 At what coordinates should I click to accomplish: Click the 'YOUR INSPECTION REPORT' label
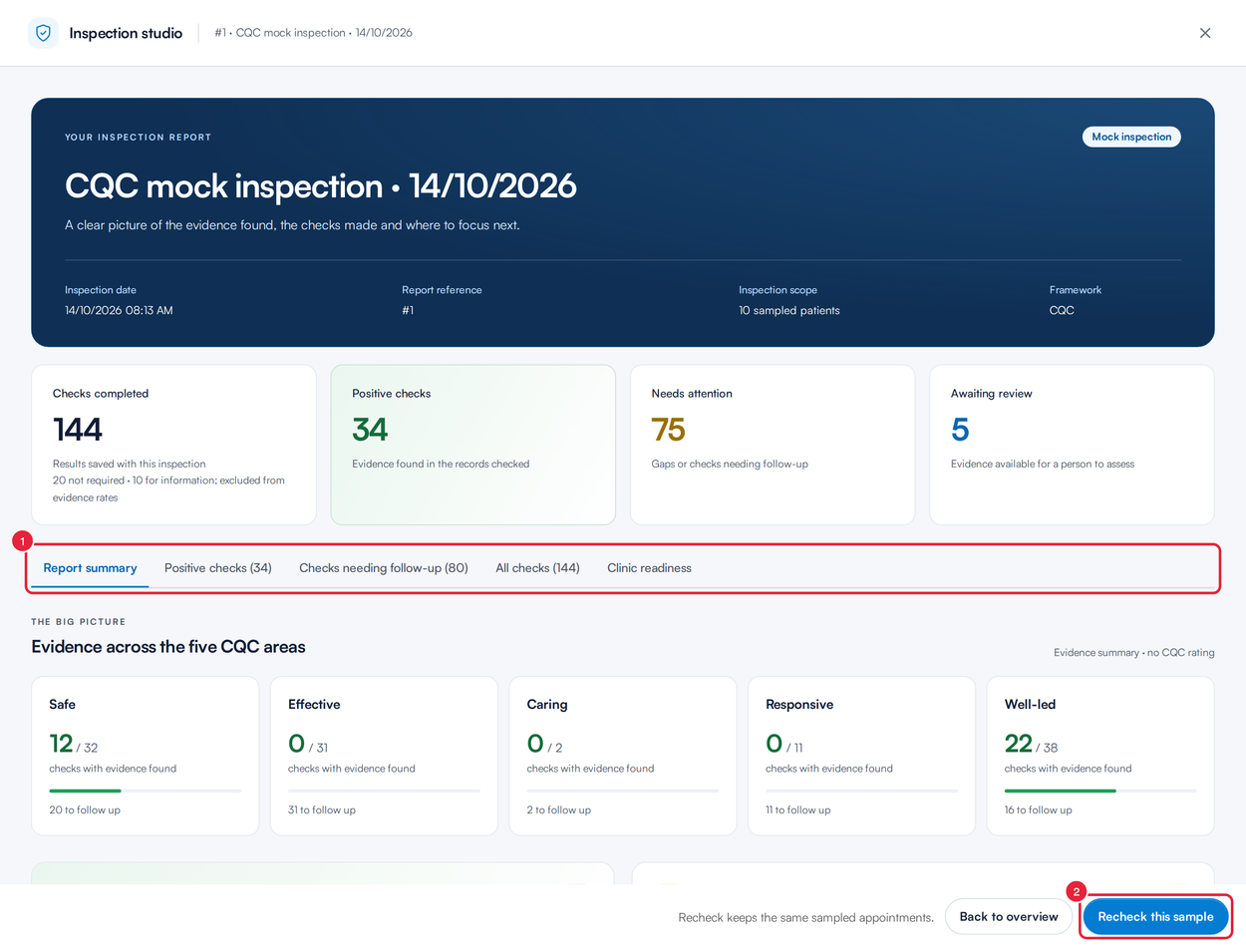139,138
